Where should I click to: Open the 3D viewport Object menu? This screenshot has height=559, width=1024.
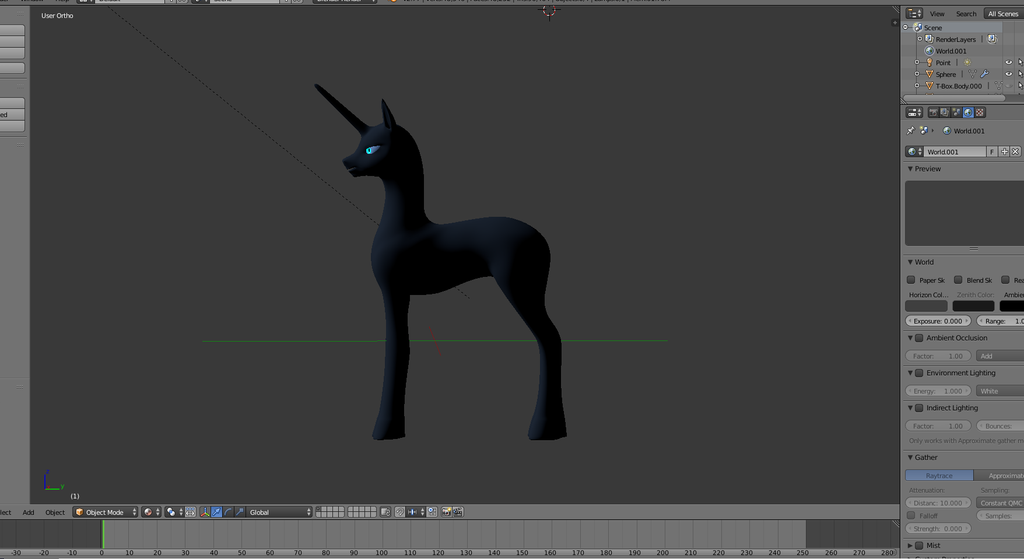tap(55, 513)
